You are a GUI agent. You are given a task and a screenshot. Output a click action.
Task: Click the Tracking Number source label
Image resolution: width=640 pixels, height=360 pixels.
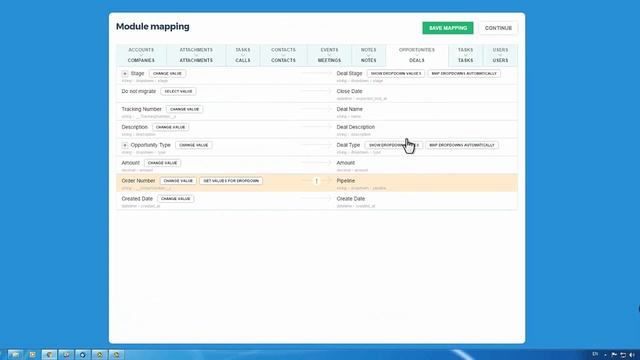point(142,109)
